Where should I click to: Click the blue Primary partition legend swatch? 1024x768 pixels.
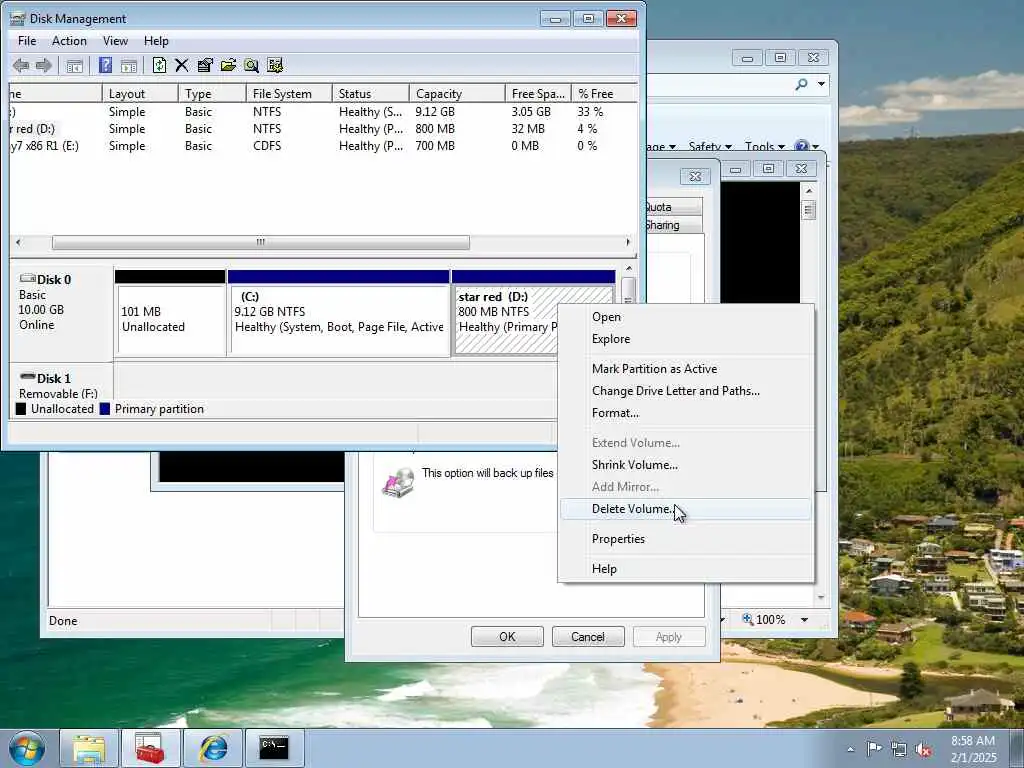[x=104, y=409]
